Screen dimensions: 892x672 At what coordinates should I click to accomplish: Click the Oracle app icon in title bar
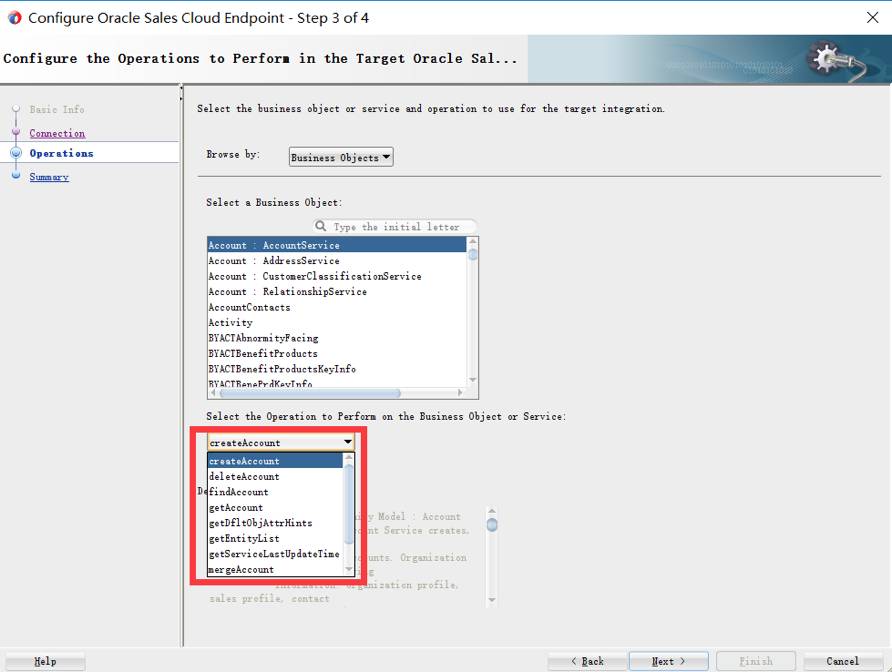pos(15,18)
